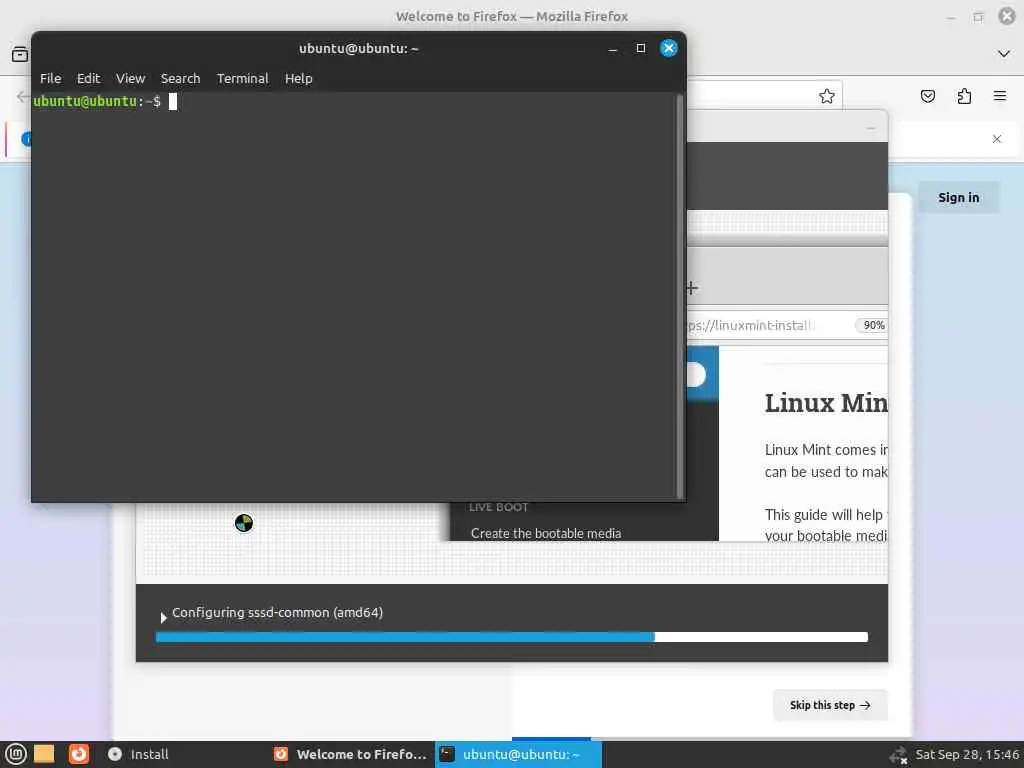
Task: Click the new tab plus icon in the slideshow
Action: point(692,288)
